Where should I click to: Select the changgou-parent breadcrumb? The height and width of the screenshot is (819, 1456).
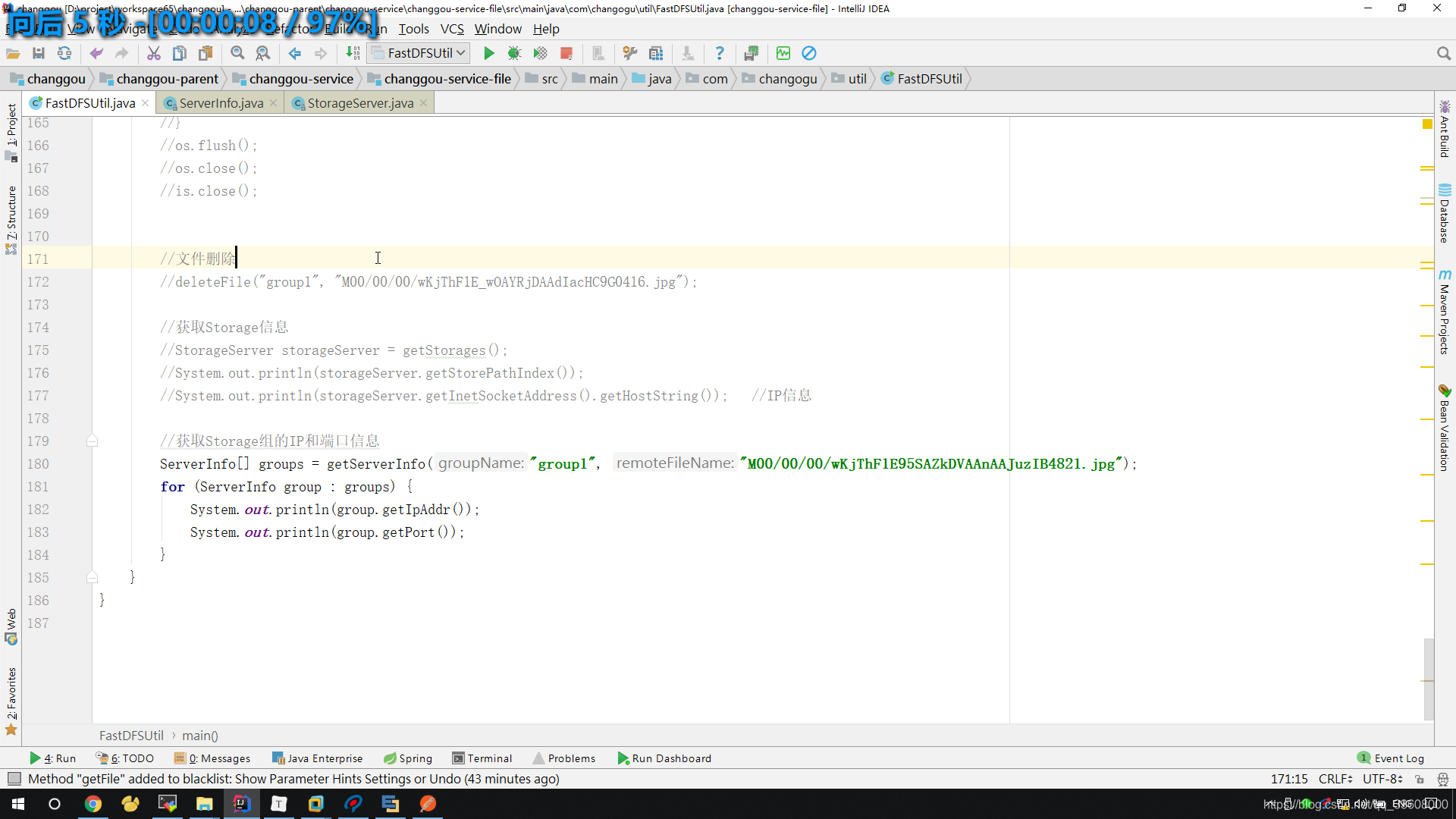pos(159,79)
